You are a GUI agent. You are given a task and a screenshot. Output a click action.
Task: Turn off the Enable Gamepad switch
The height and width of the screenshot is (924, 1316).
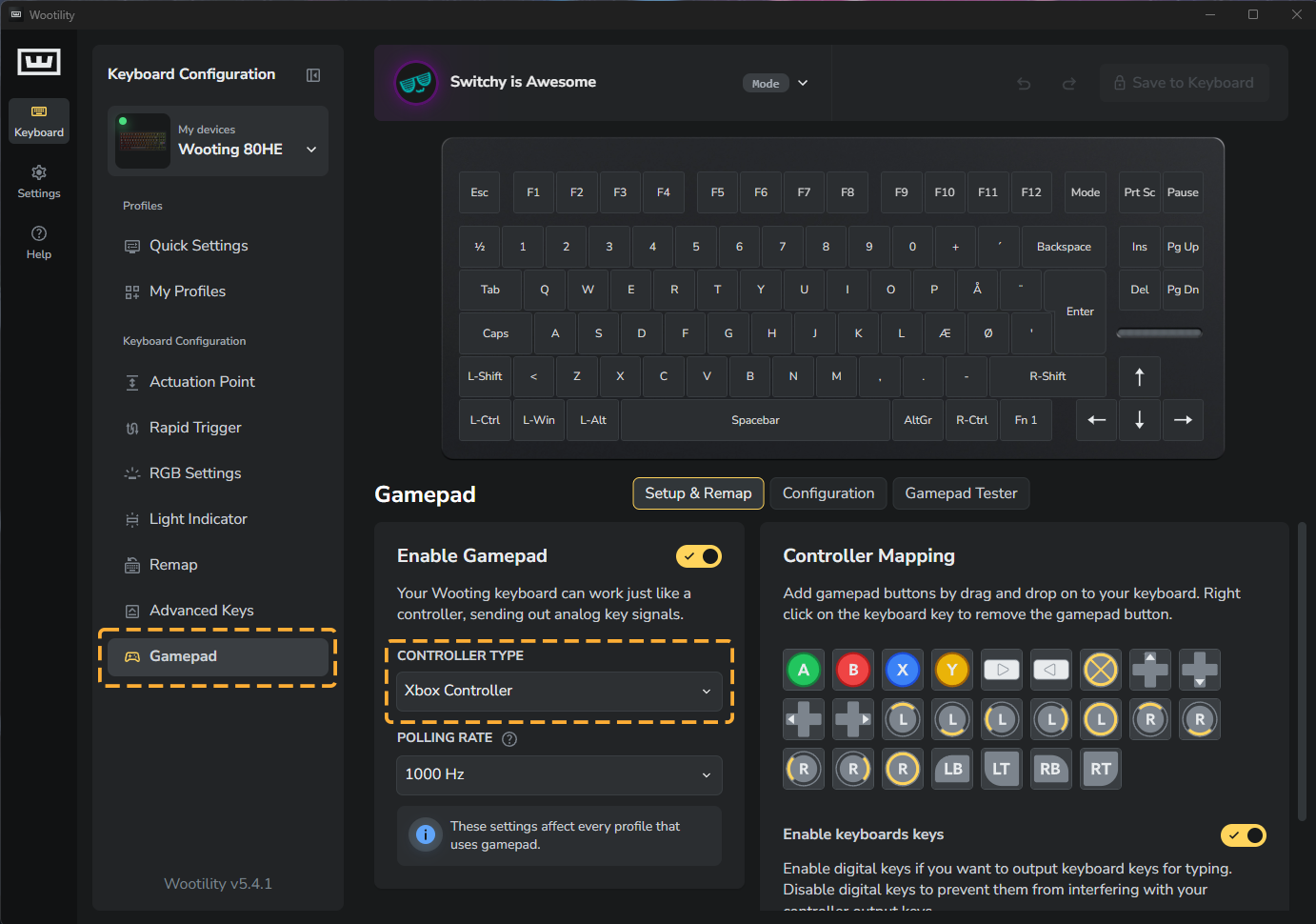(699, 556)
